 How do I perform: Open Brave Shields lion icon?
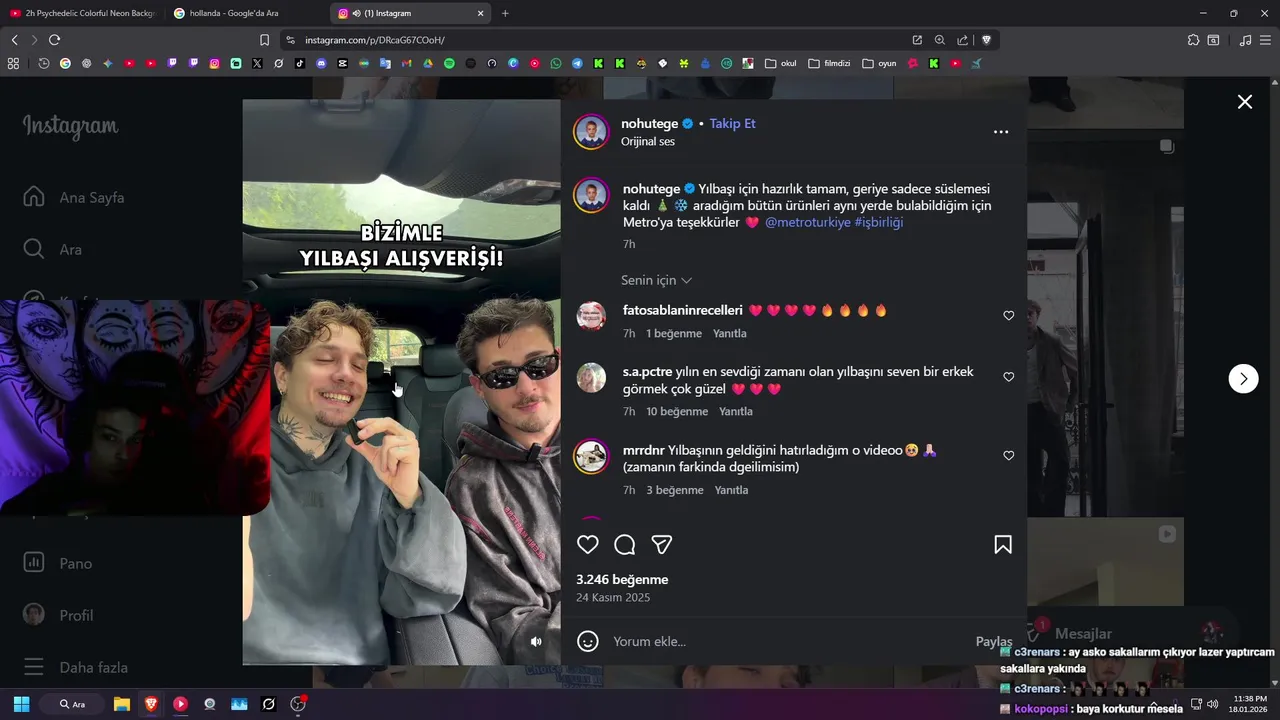coord(986,40)
